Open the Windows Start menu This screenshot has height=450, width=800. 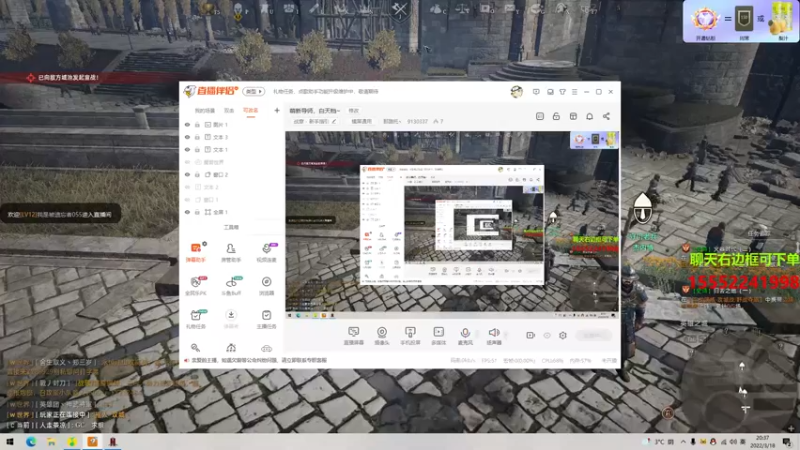pyautogui.click(x=10, y=441)
